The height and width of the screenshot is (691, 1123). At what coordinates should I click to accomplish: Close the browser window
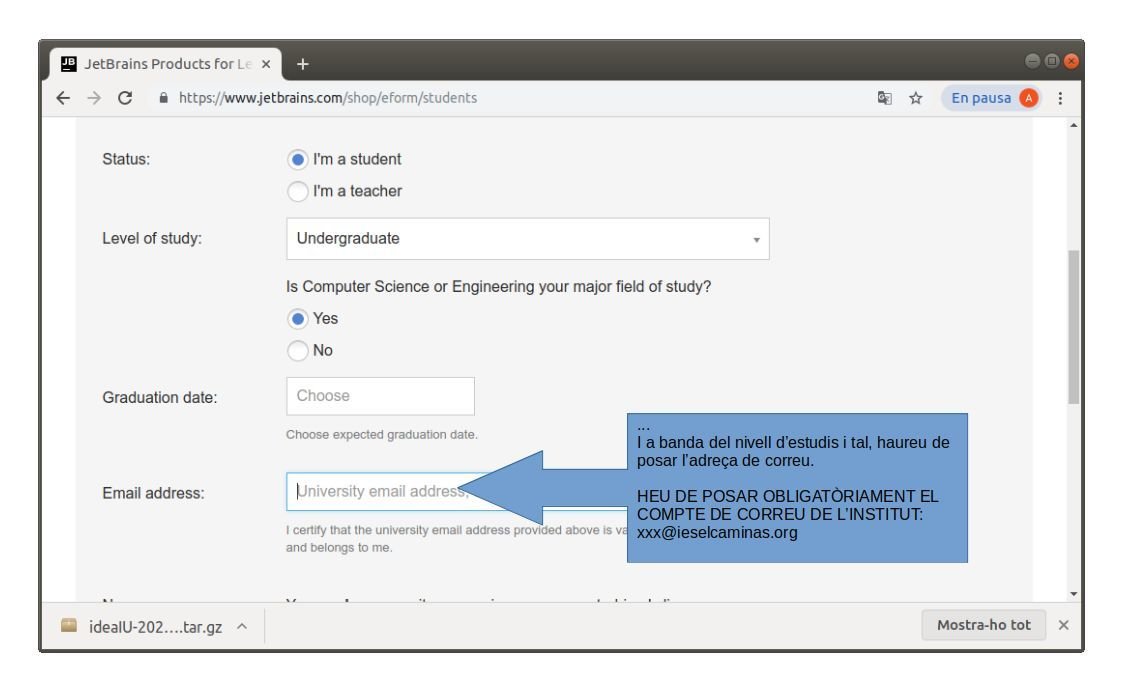1071,61
